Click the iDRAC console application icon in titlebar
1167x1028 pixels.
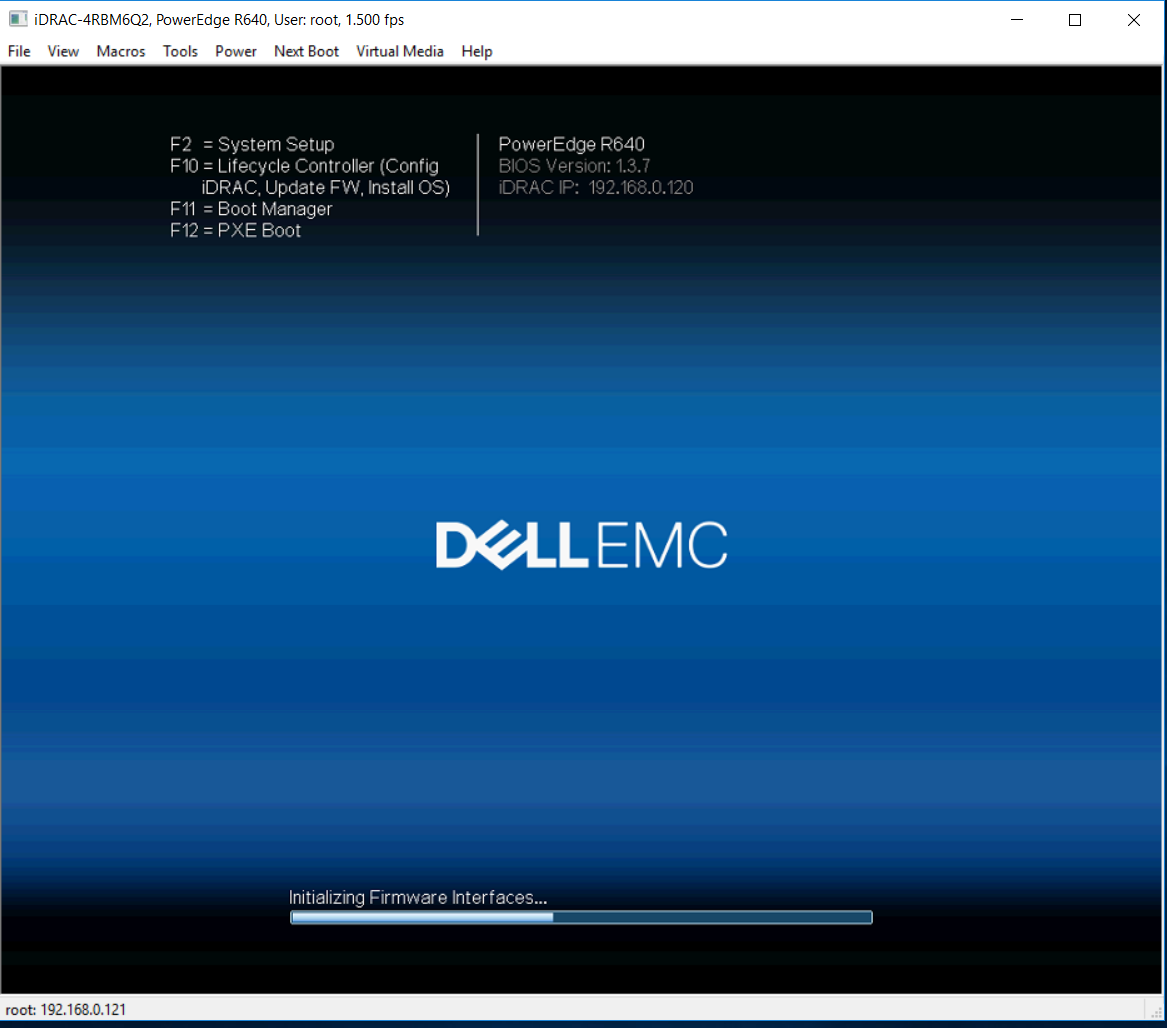click(20, 19)
